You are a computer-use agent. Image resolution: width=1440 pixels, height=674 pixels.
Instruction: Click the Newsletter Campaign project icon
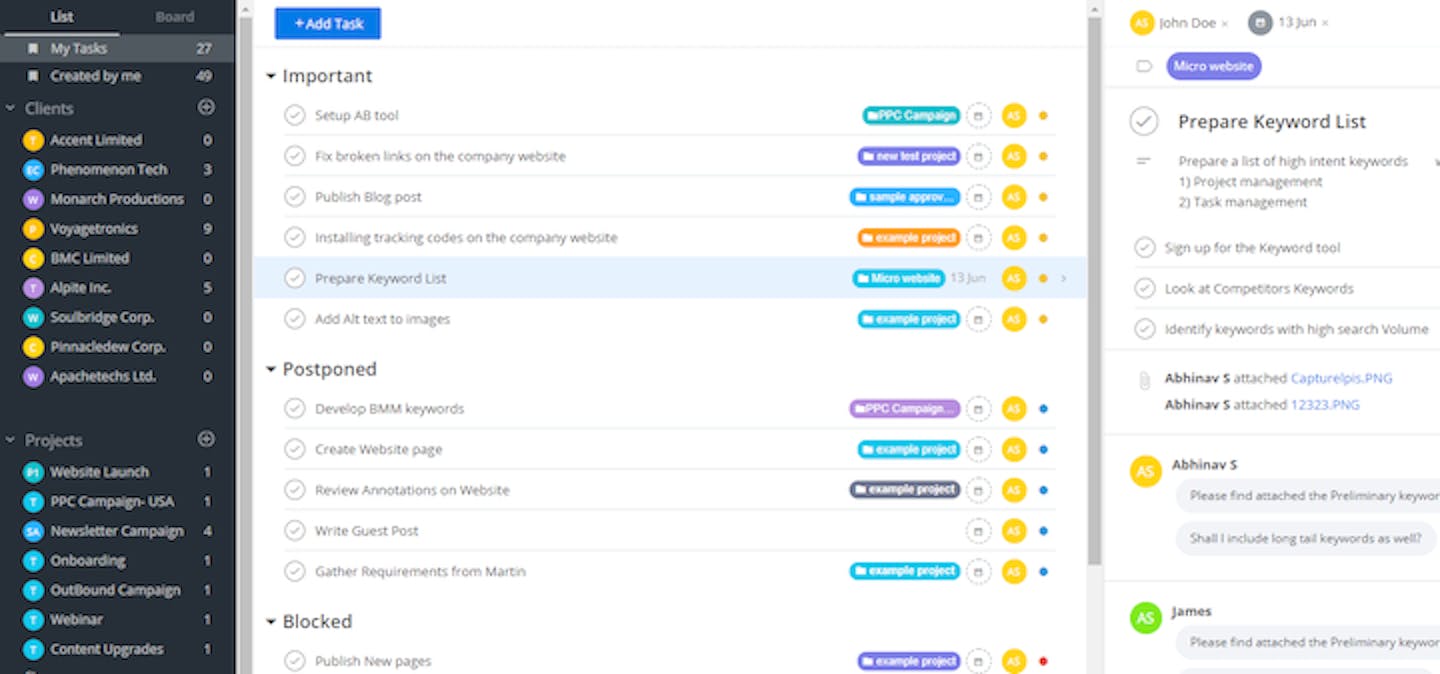pos(33,531)
